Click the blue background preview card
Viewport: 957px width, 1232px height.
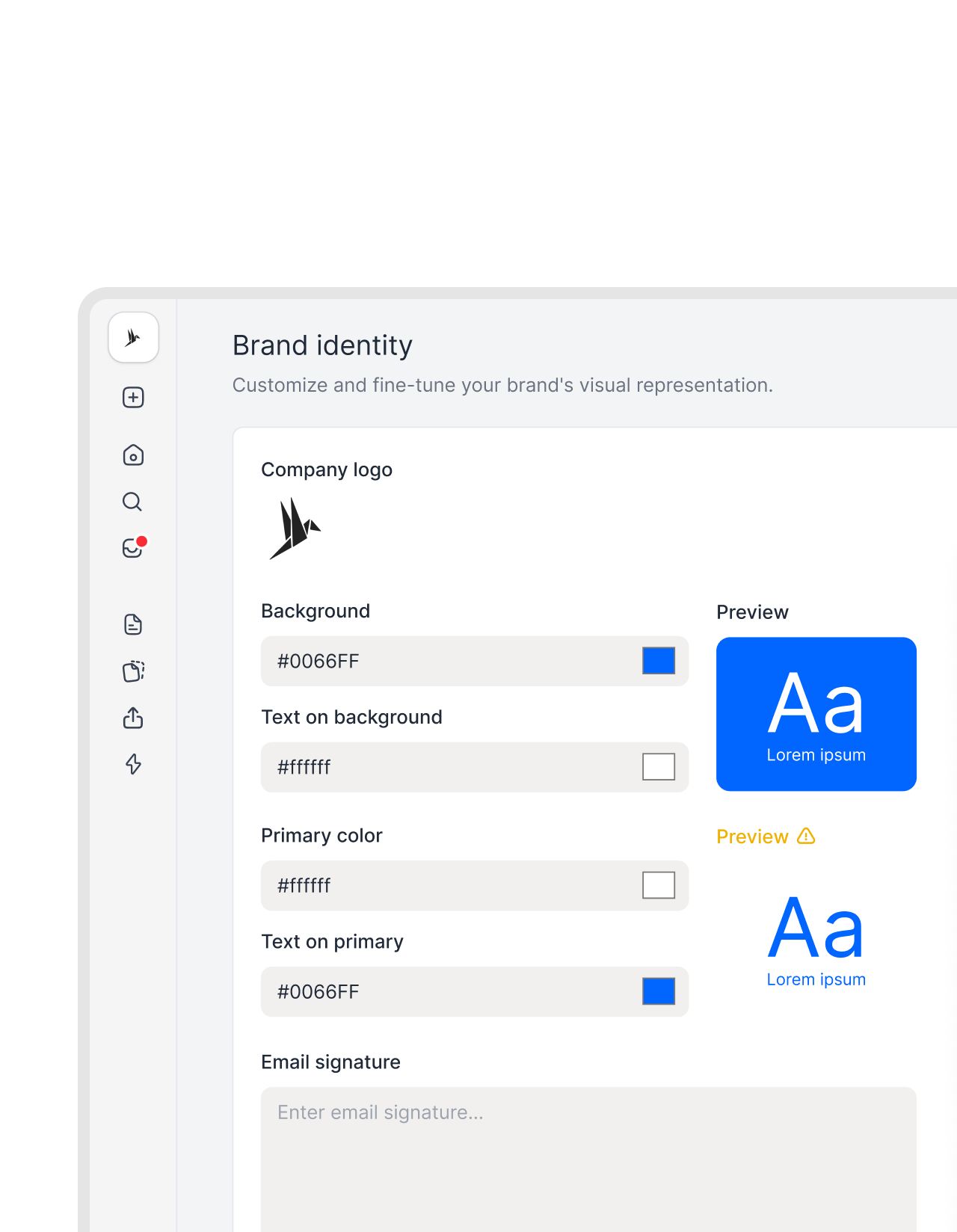(816, 714)
